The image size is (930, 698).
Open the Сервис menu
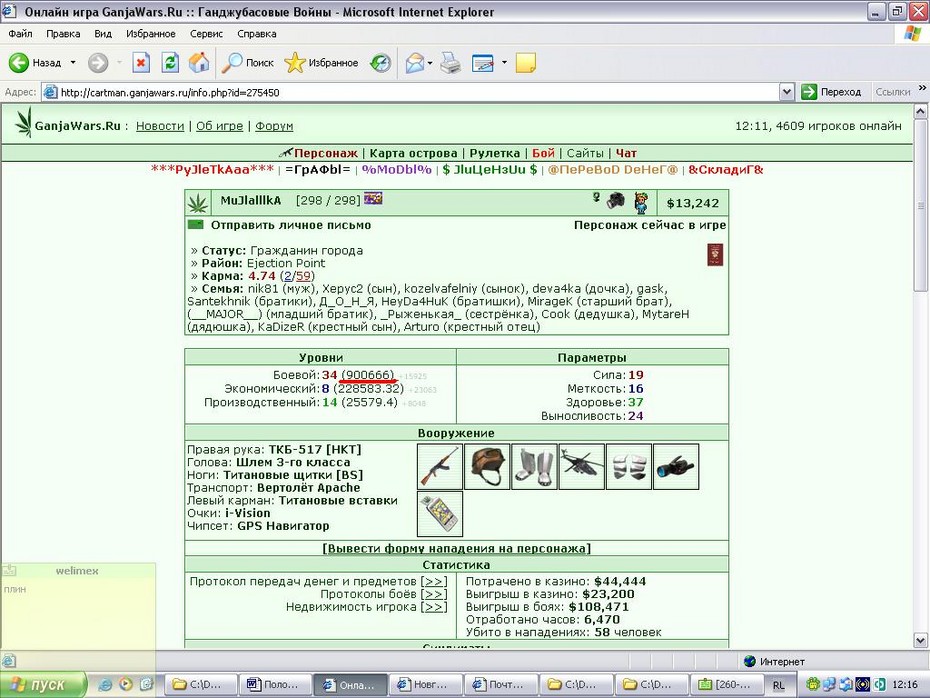coord(206,34)
